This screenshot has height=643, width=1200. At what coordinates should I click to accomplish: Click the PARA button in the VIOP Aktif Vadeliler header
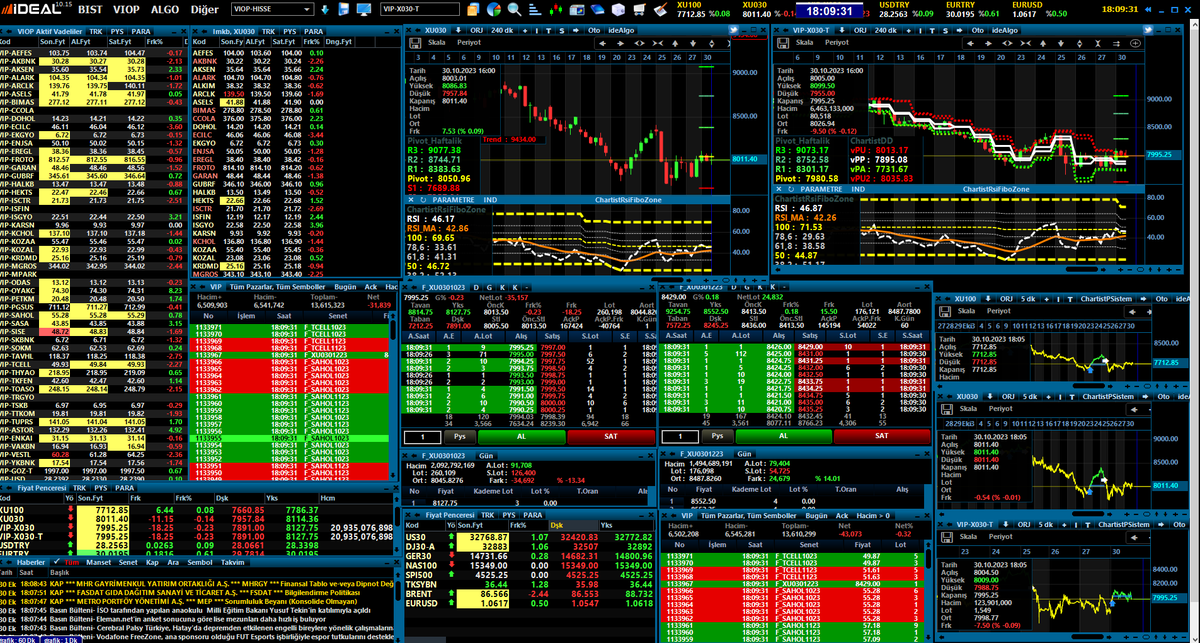pyautogui.click(x=140, y=32)
